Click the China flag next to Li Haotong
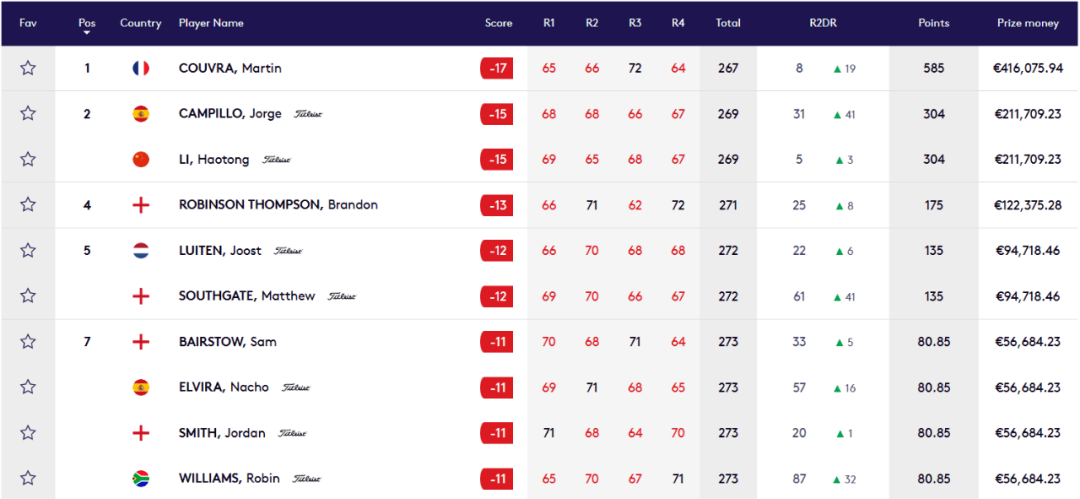Screen dimensions: 1080x499 pyautogui.click(x=141, y=159)
